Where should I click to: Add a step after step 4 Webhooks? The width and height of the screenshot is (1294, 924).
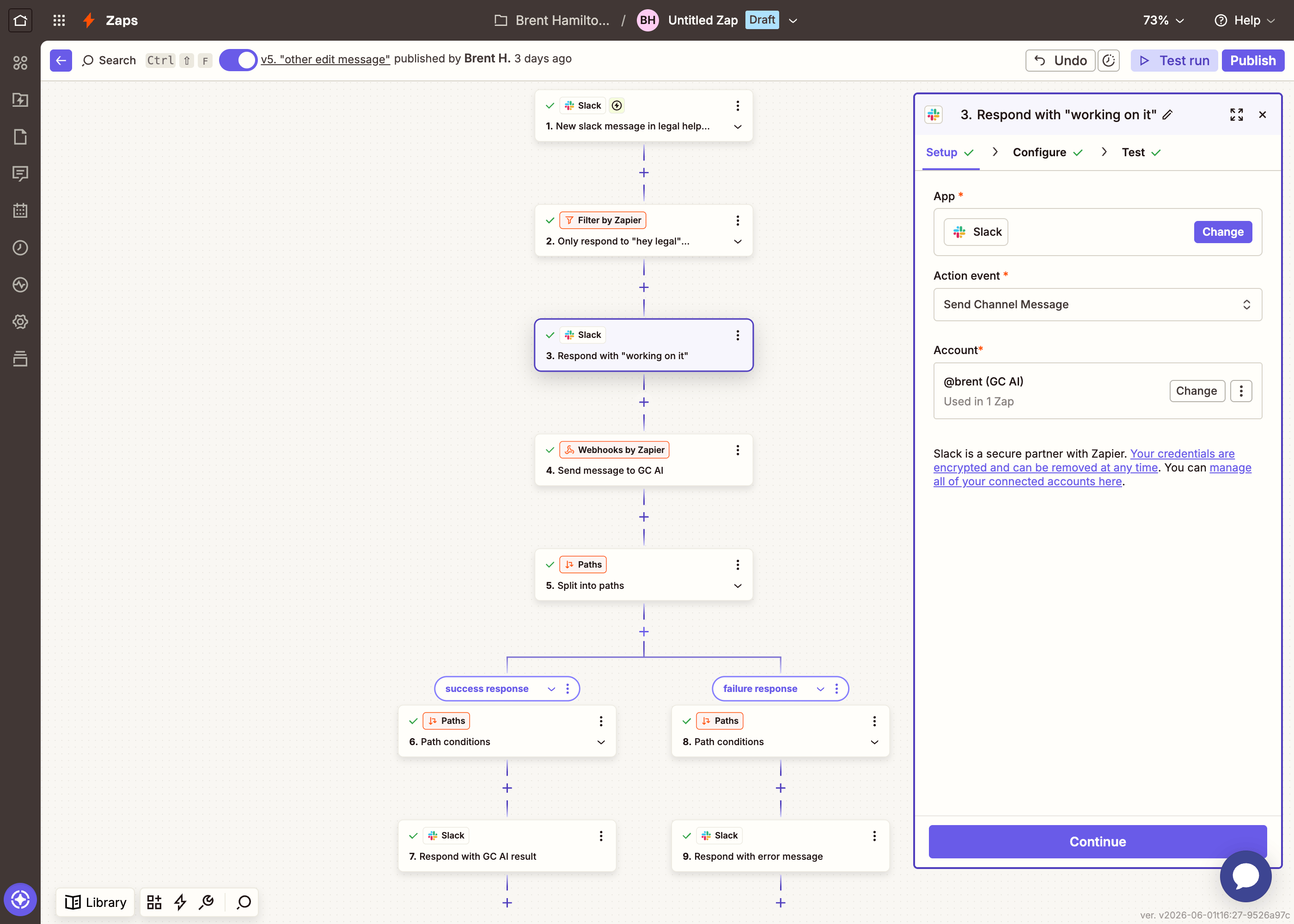pyautogui.click(x=644, y=517)
